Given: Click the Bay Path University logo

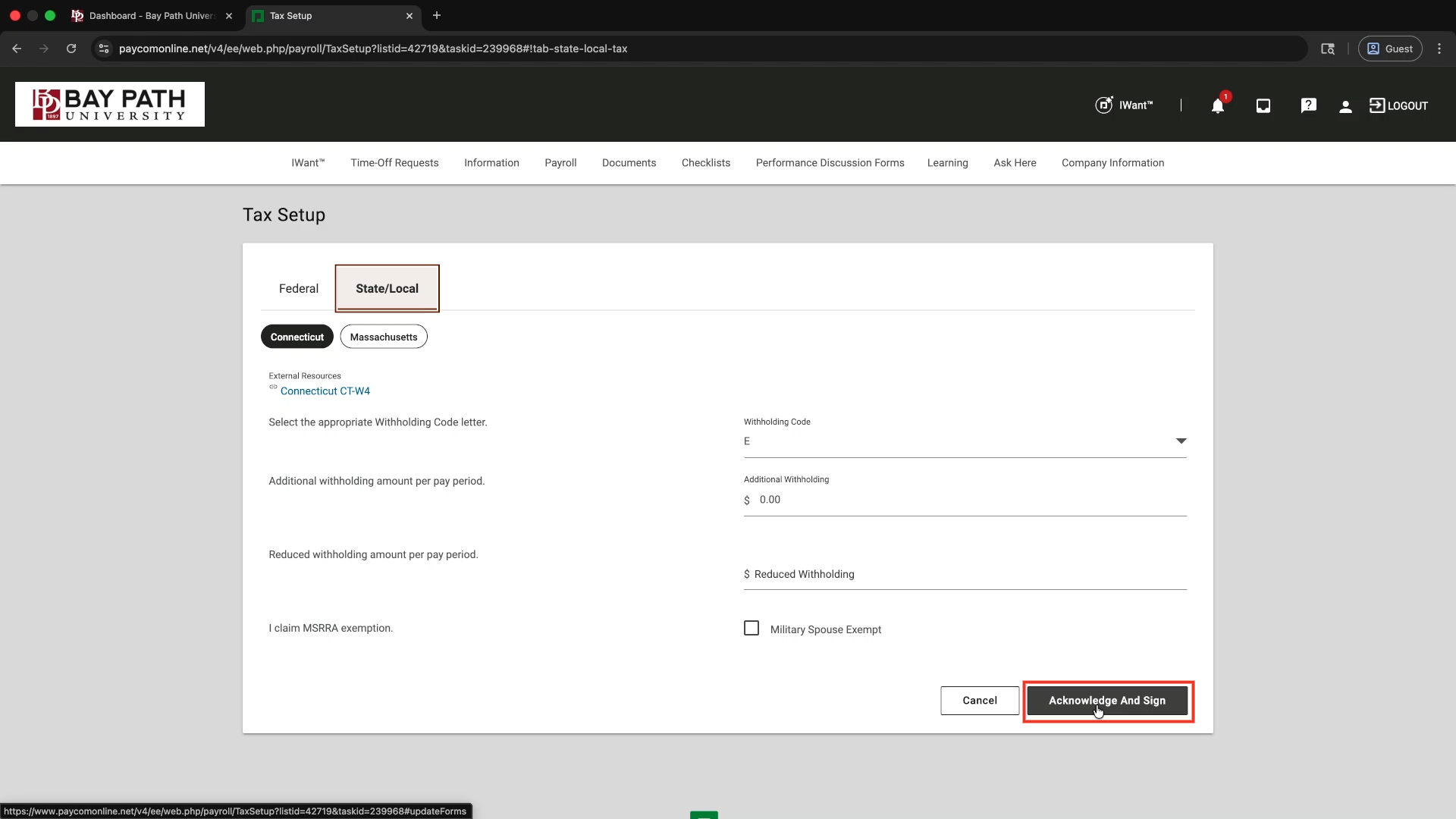Looking at the screenshot, I should 110,105.
